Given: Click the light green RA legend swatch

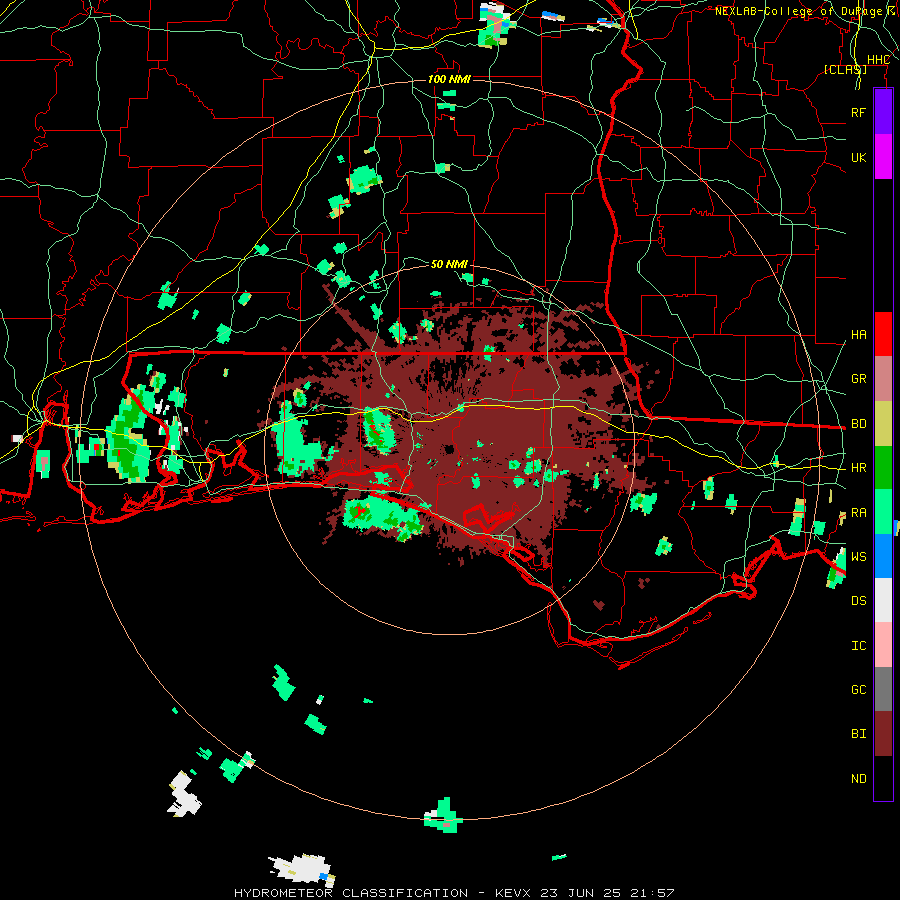Looking at the screenshot, I should [x=883, y=511].
